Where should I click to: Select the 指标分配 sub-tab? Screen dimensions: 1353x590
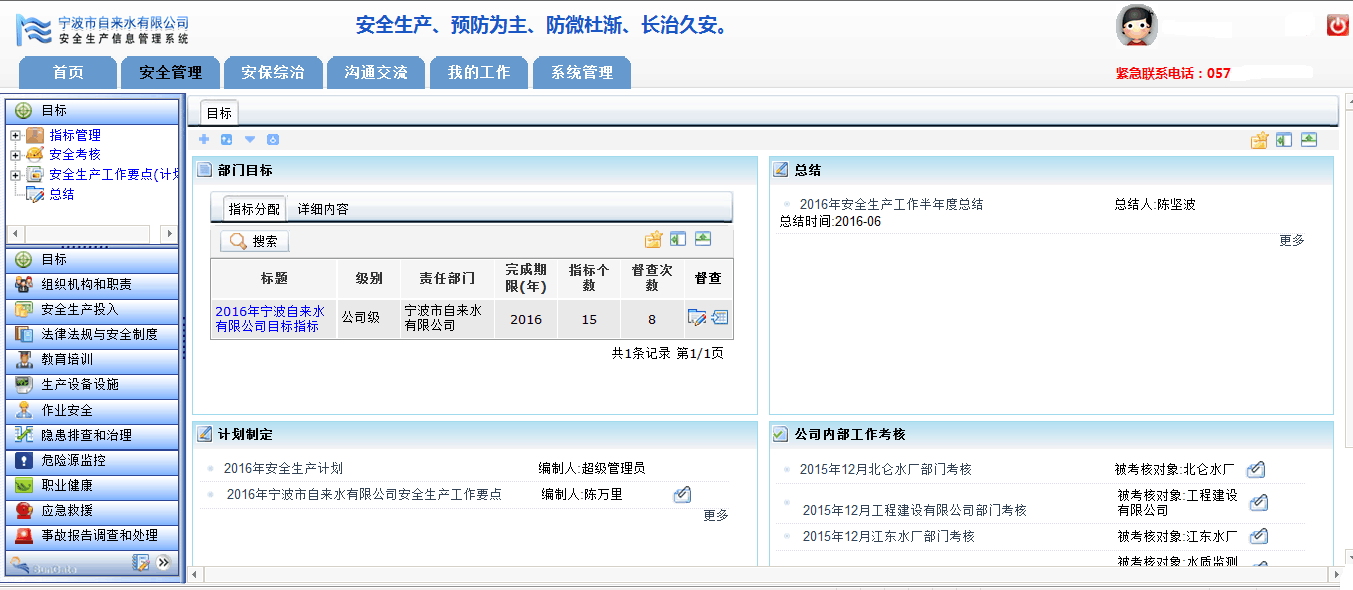254,209
